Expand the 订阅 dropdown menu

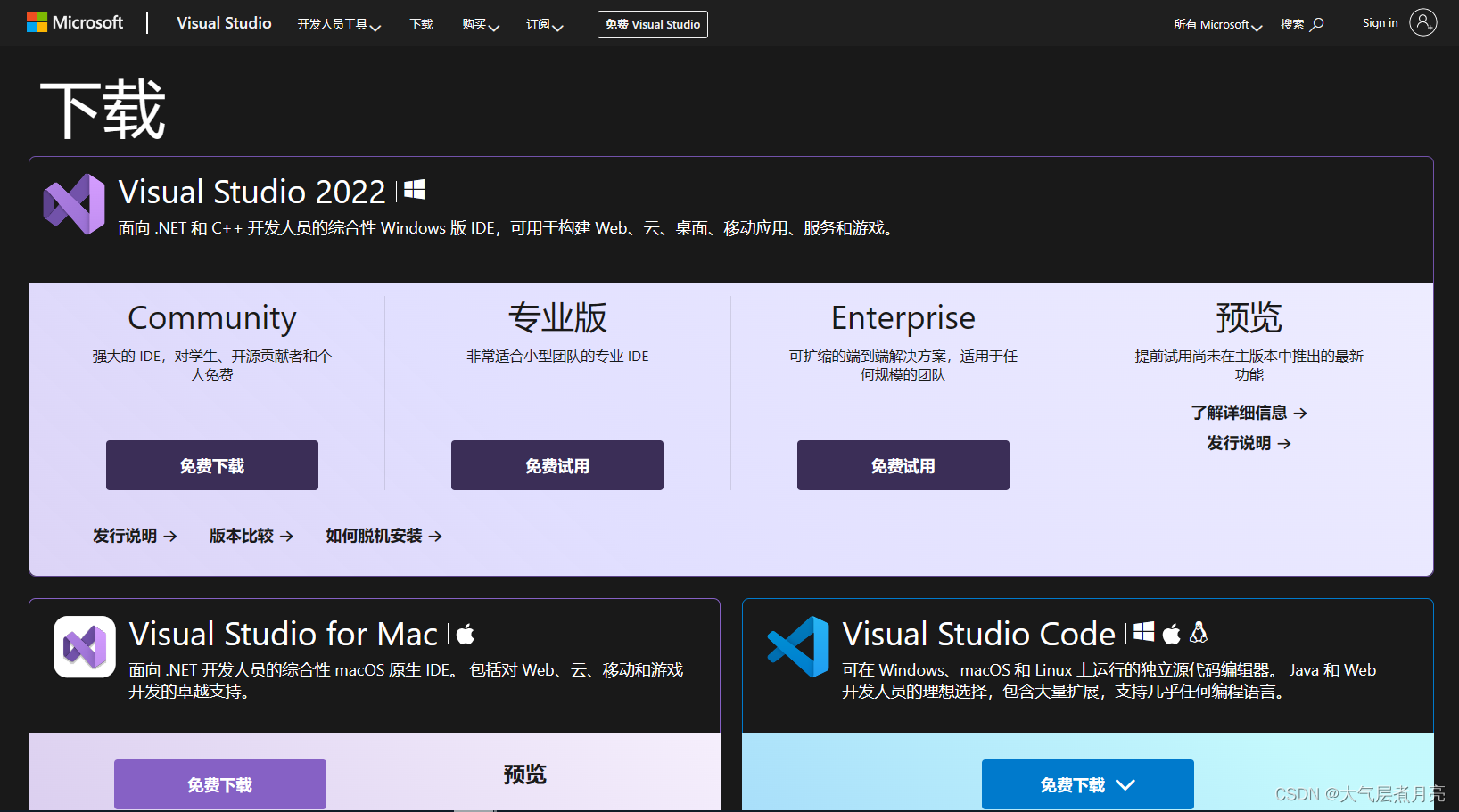tap(544, 25)
